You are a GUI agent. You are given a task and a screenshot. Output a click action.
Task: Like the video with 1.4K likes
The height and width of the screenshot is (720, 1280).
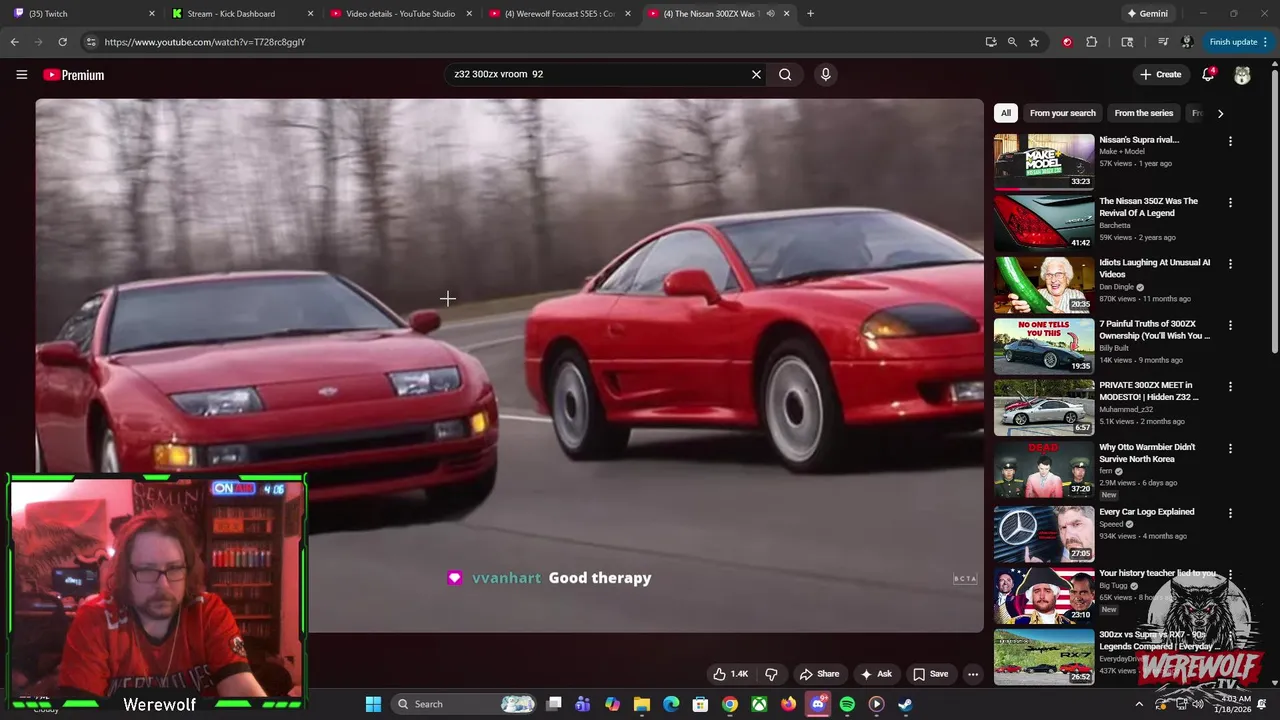click(x=730, y=674)
